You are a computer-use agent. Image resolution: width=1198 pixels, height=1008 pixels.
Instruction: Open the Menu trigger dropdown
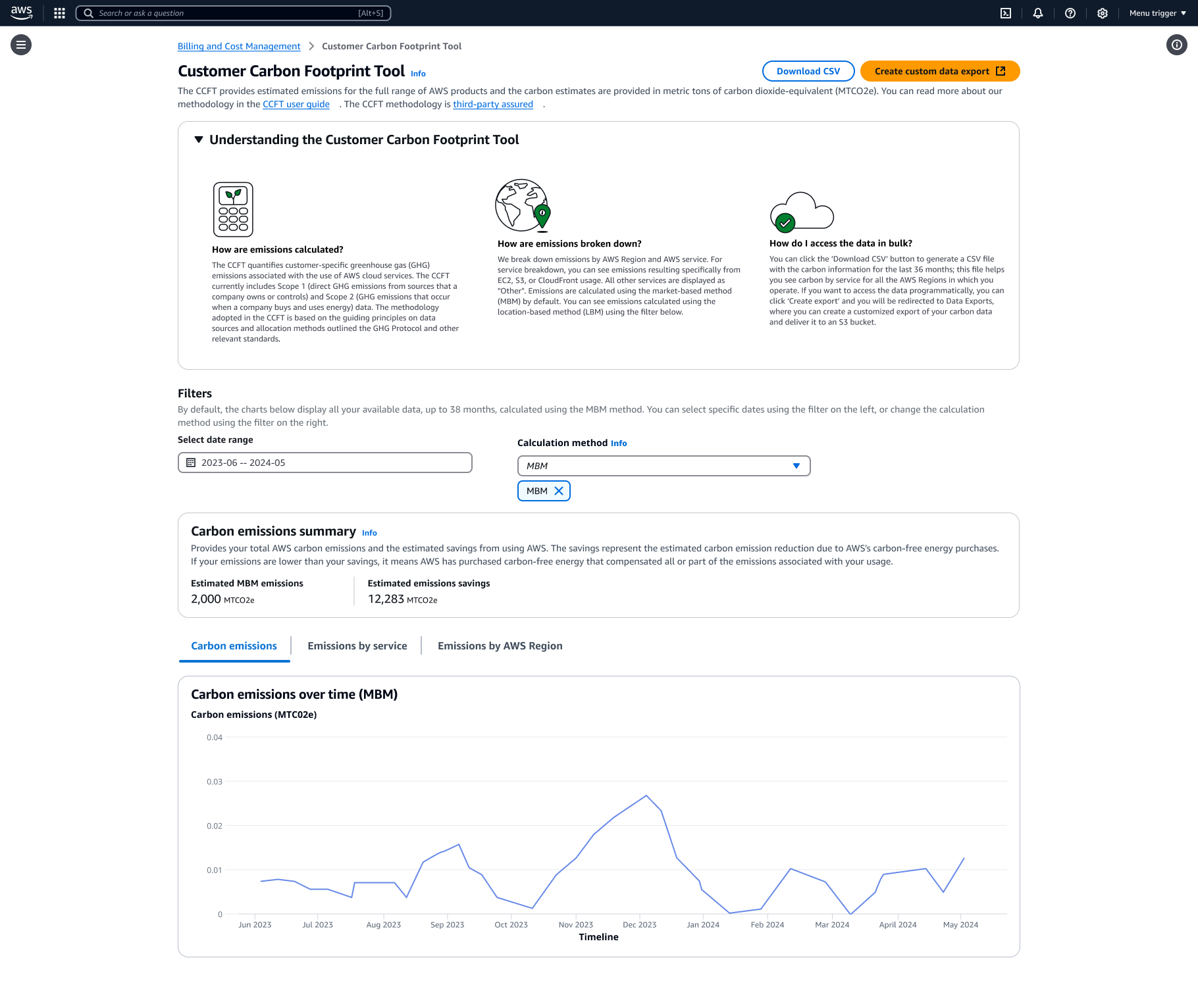[1158, 13]
